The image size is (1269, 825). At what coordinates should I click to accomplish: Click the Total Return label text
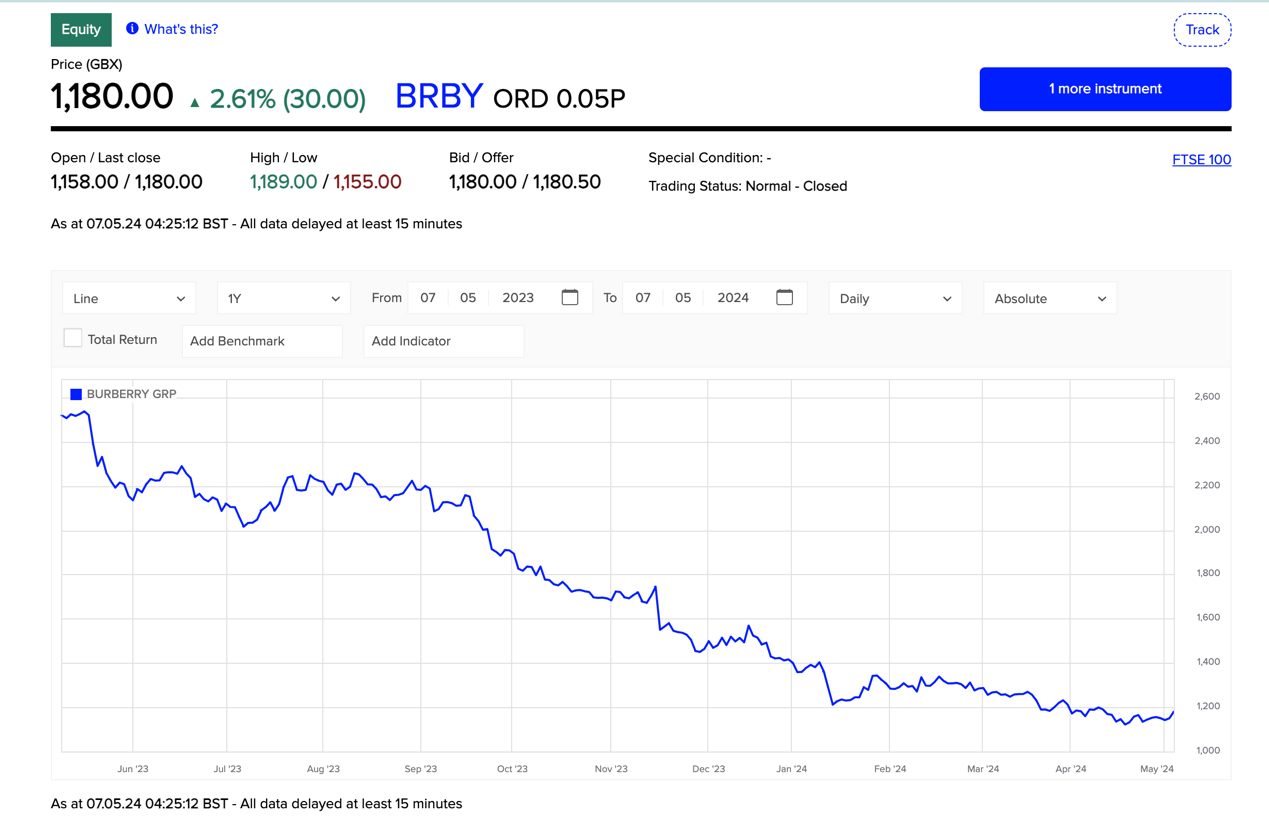coord(122,340)
